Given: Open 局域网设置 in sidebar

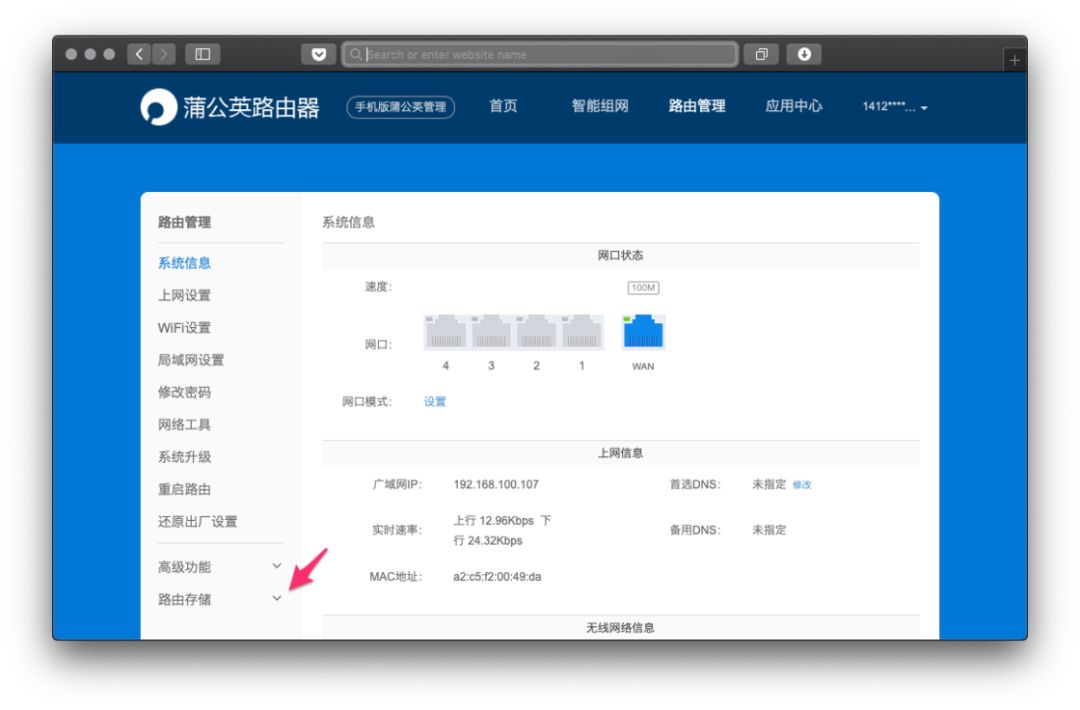Looking at the screenshot, I should 191,360.
